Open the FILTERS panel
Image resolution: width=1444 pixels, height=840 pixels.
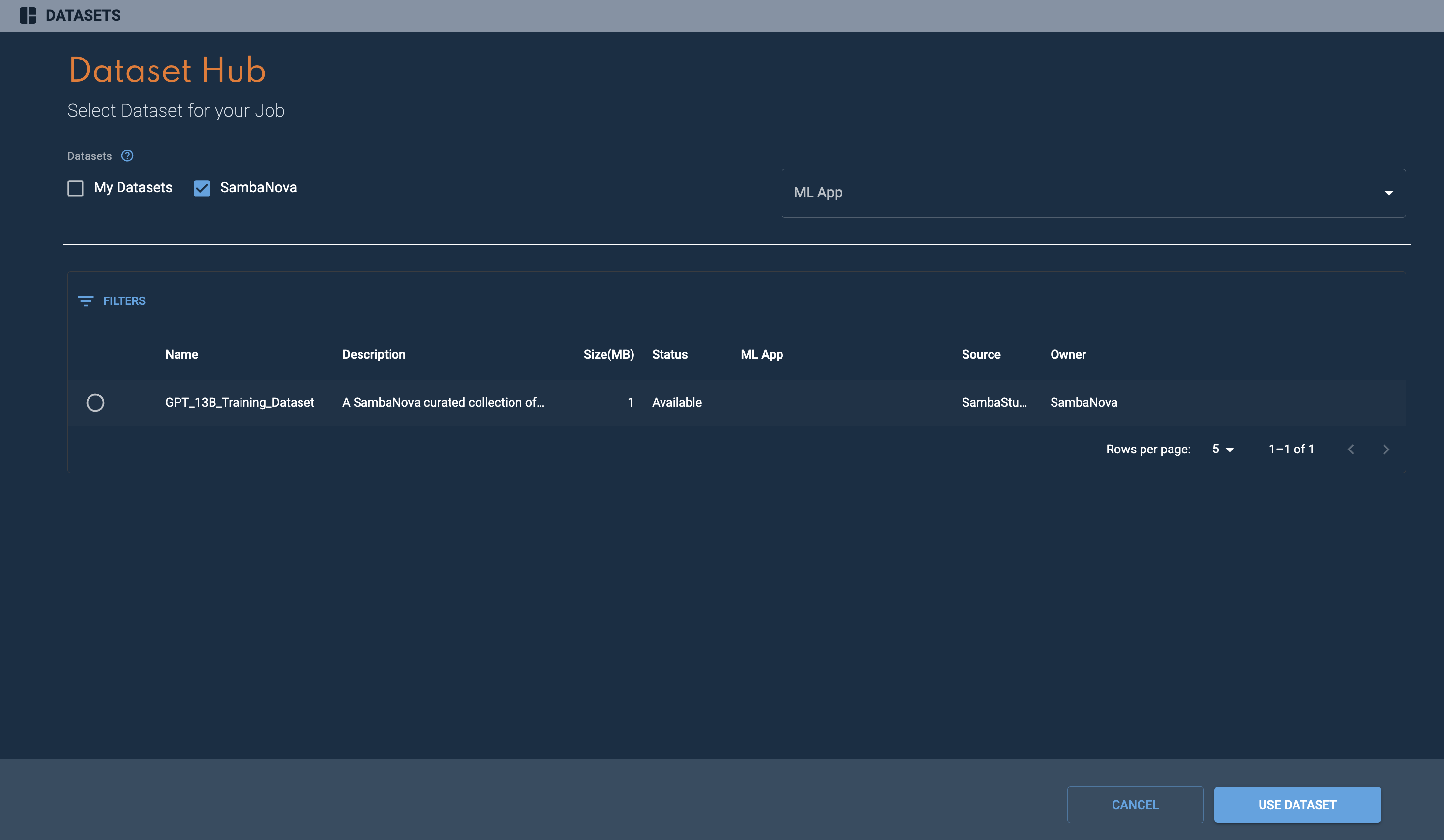point(112,301)
